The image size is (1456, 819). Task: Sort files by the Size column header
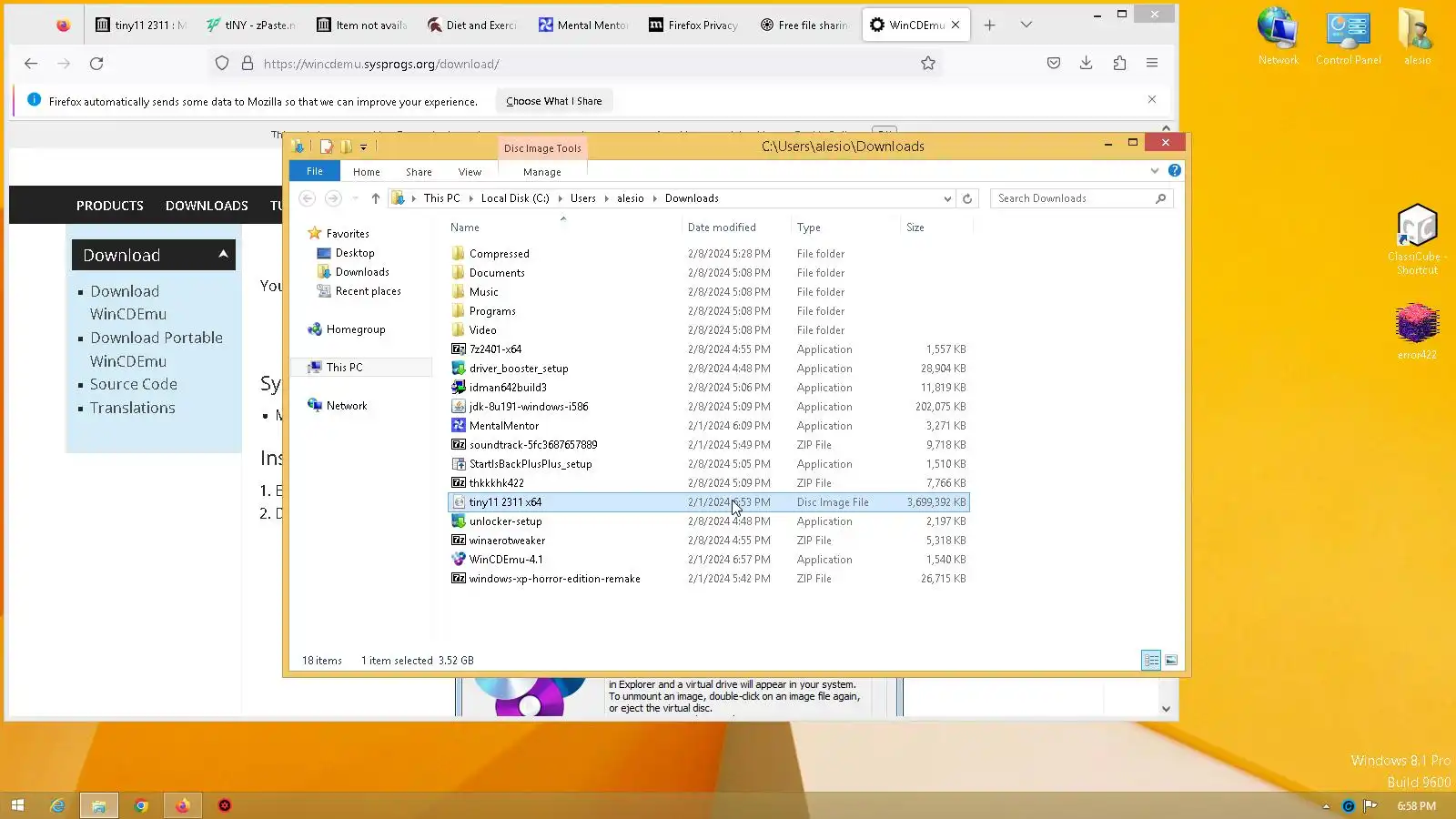pyautogui.click(x=915, y=227)
